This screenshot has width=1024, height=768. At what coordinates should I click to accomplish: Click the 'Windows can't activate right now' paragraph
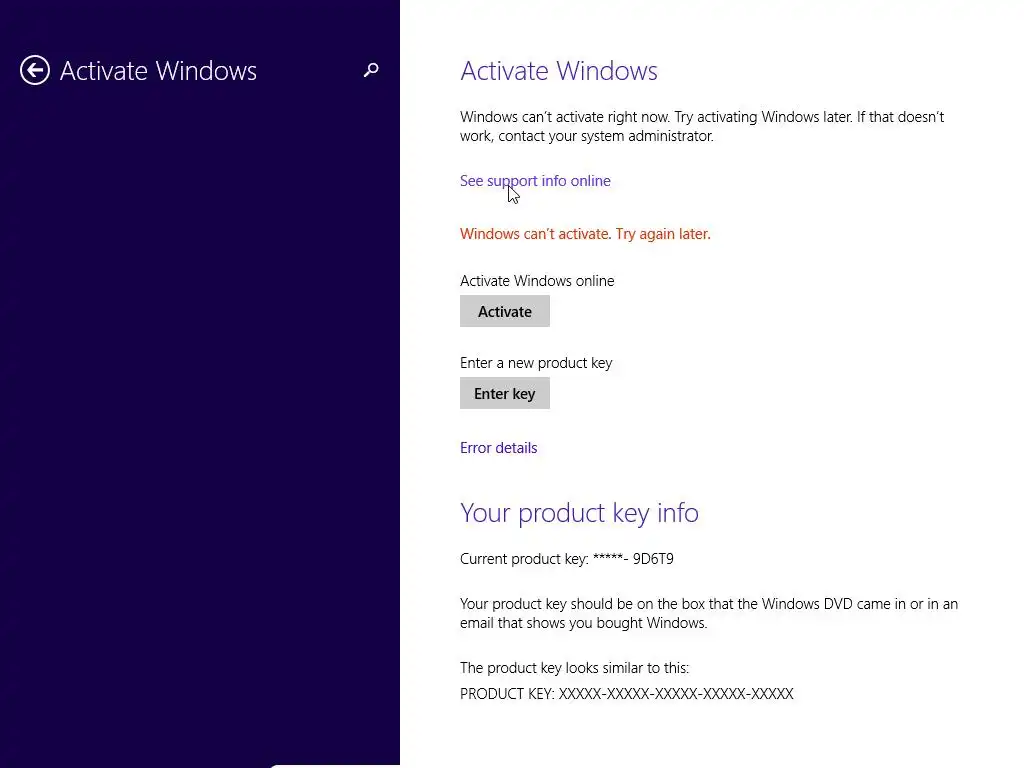coord(702,126)
